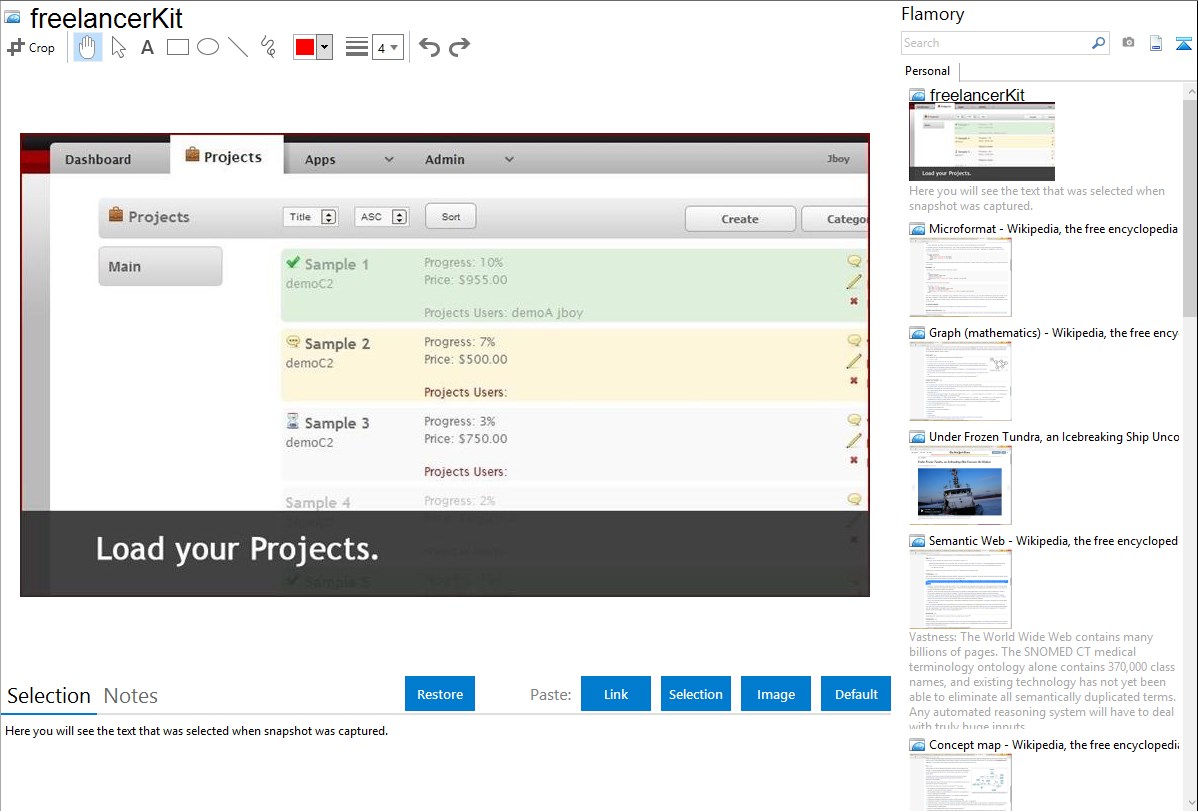
Task: Click the Default paste button
Action: (x=856, y=694)
